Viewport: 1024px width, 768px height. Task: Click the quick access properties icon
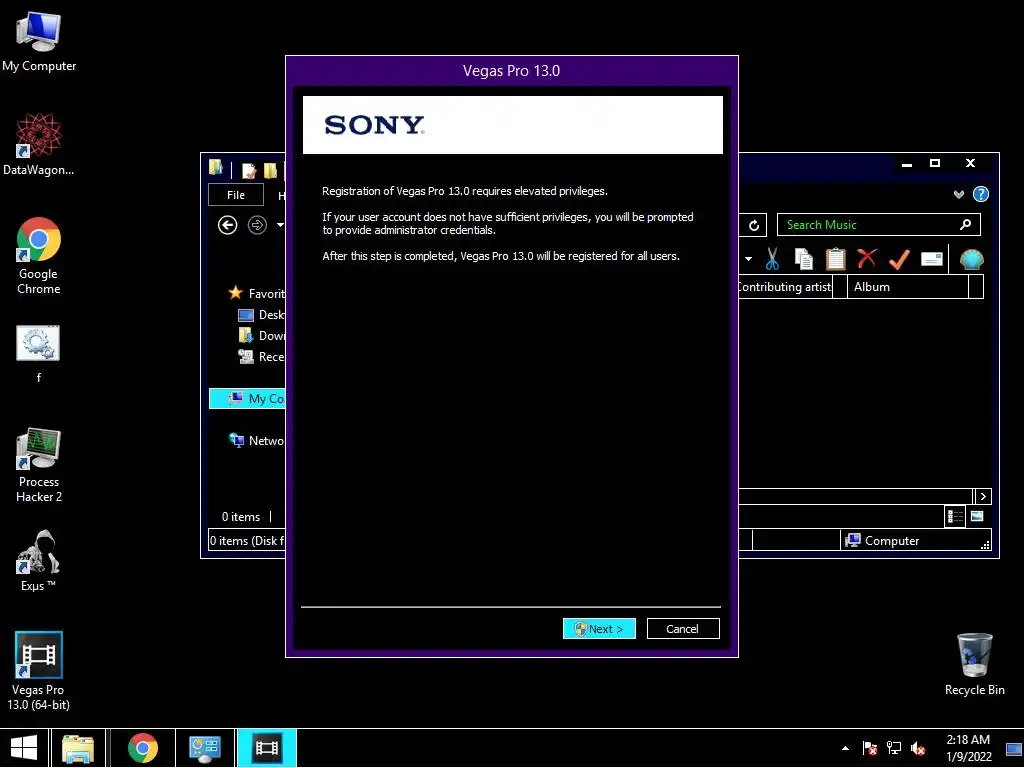pyautogui.click(x=249, y=170)
